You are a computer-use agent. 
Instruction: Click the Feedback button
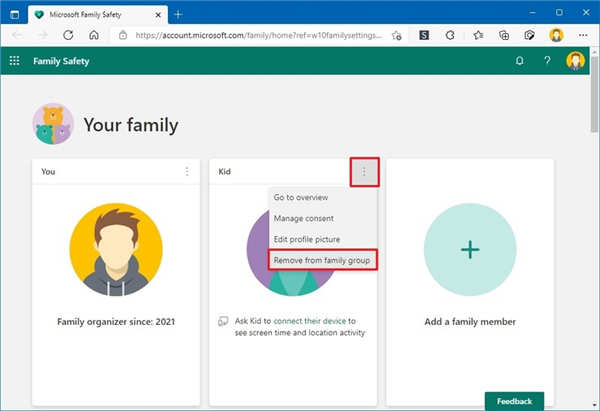514,401
